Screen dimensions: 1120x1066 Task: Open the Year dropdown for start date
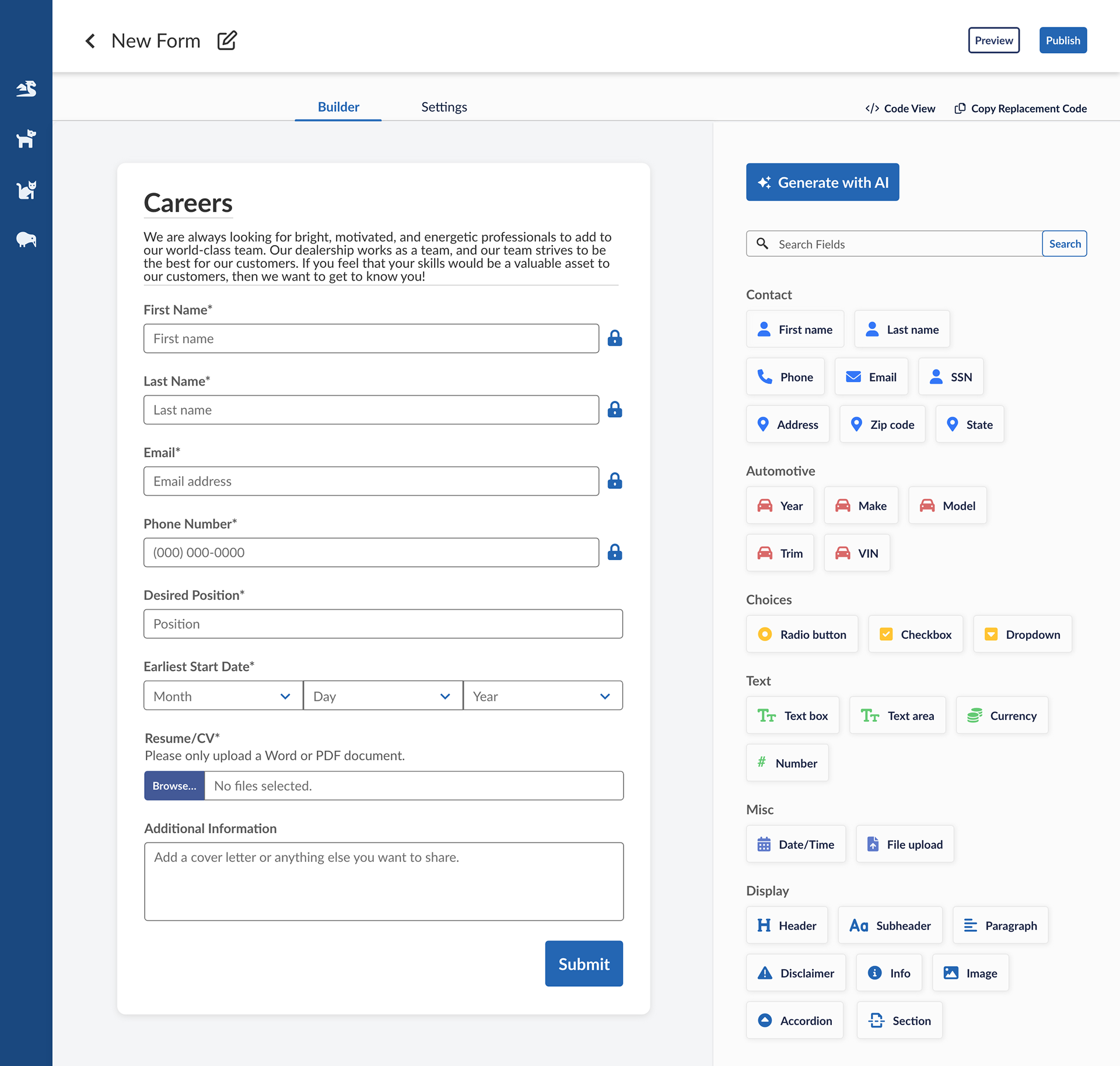(x=542, y=695)
